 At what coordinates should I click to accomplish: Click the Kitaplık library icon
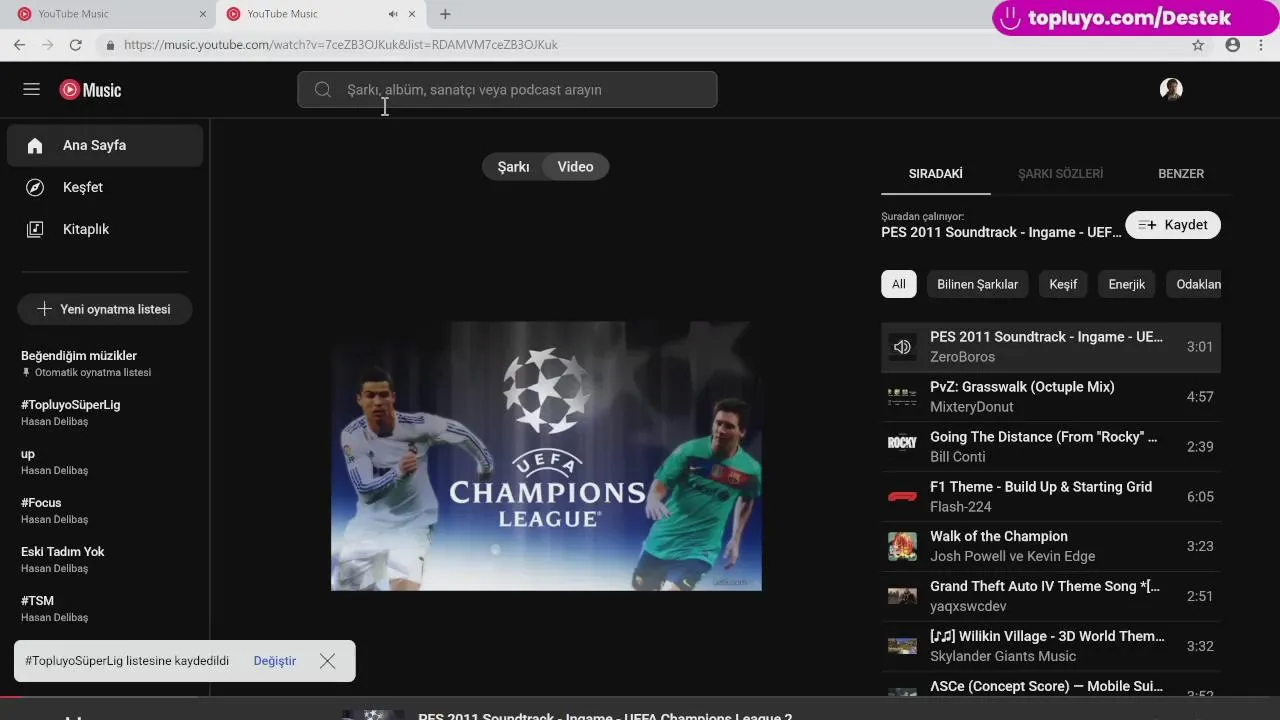(x=35, y=230)
